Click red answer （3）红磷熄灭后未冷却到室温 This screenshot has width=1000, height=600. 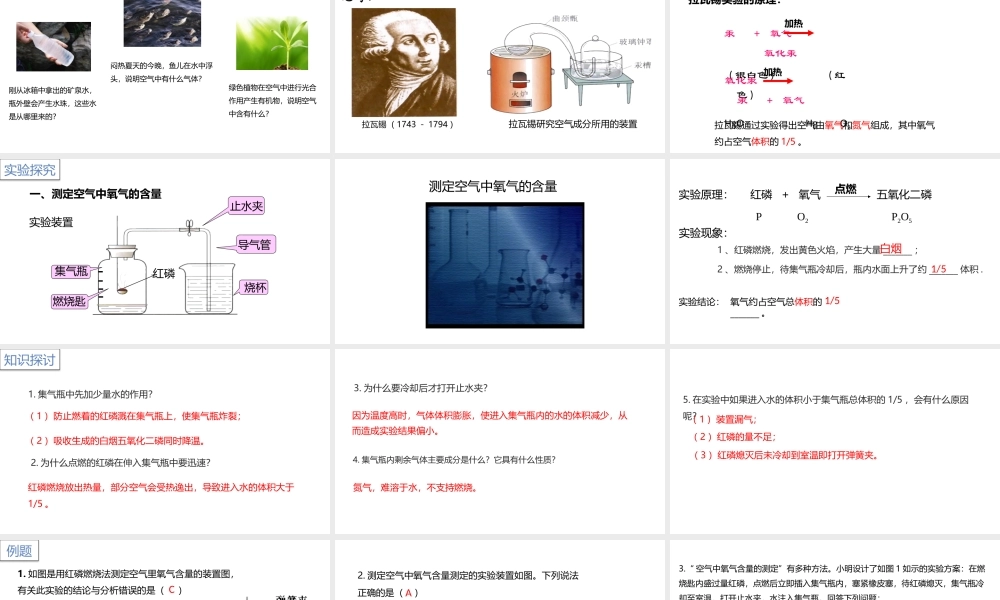pos(786,455)
